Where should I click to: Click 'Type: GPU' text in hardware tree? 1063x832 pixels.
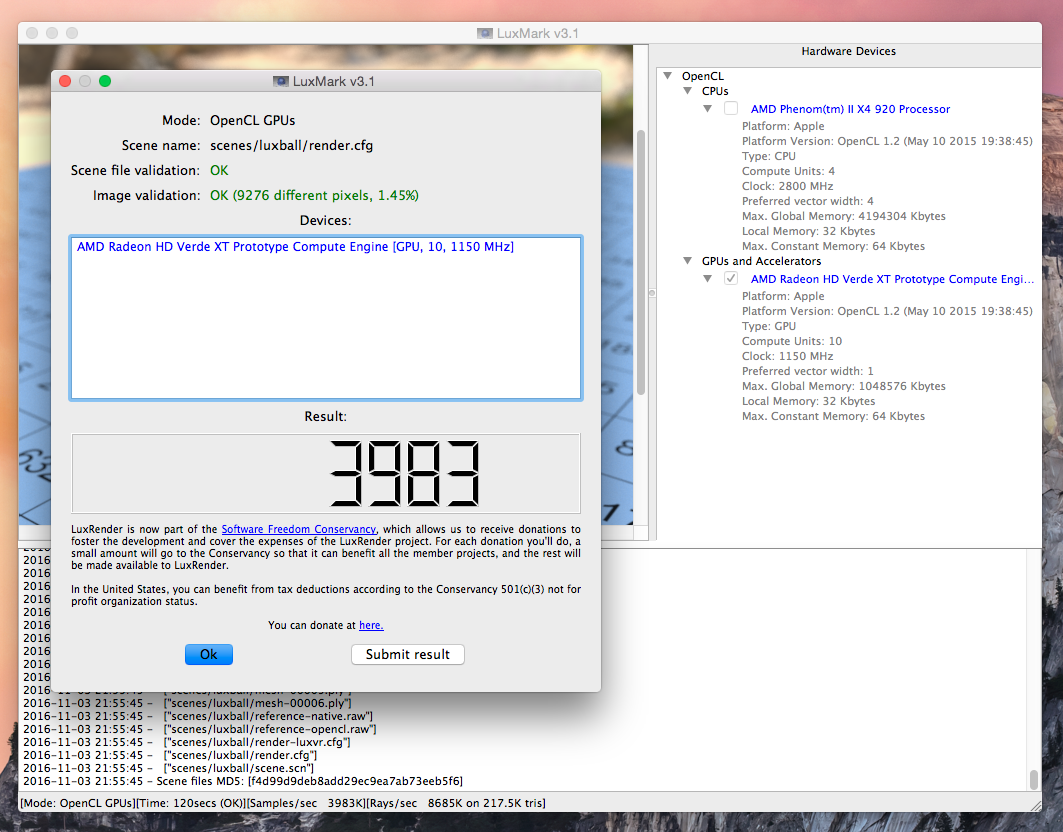(x=769, y=326)
